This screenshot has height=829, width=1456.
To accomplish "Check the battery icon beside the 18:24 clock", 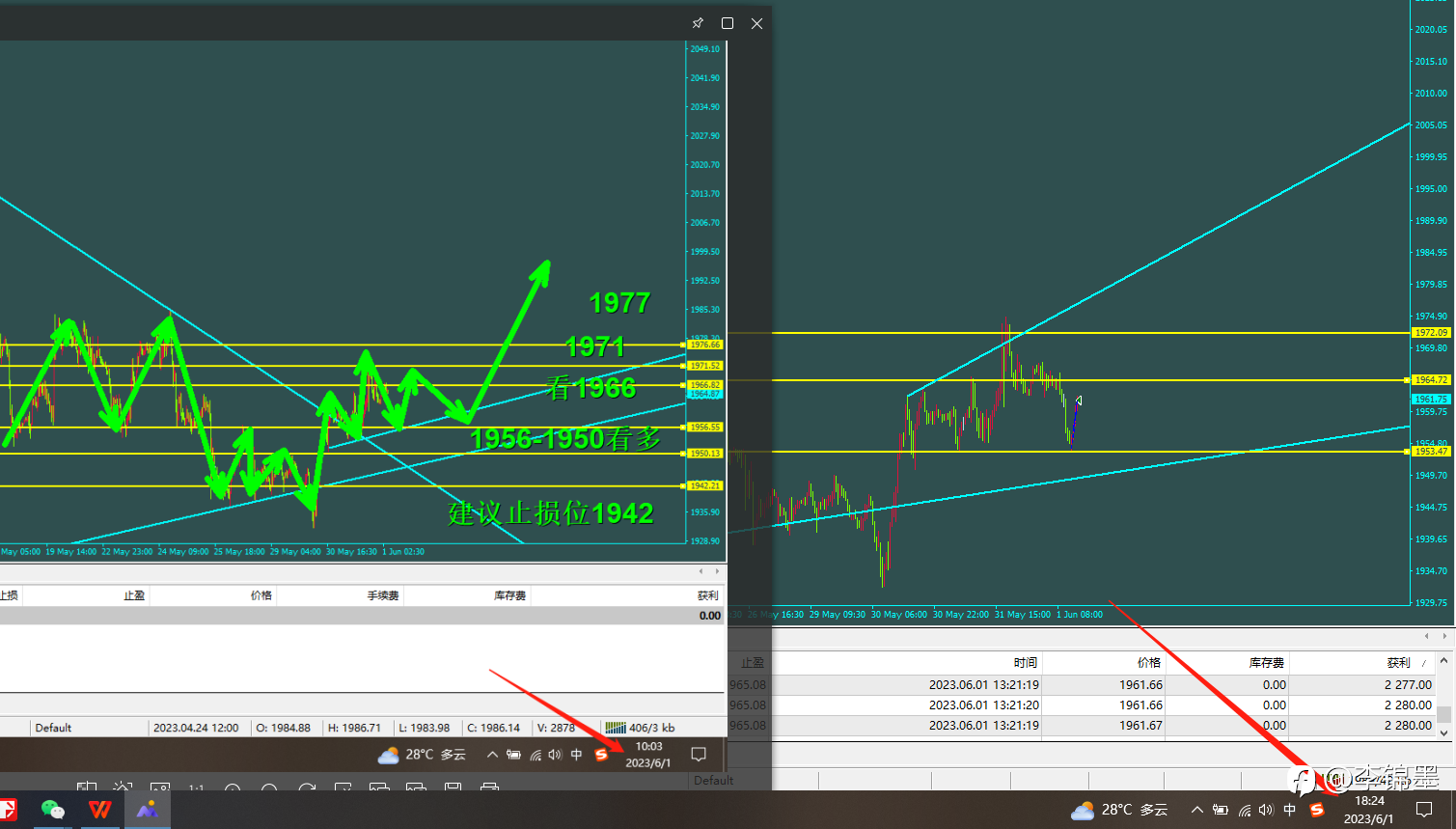I will pyautogui.click(x=1221, y=810).
